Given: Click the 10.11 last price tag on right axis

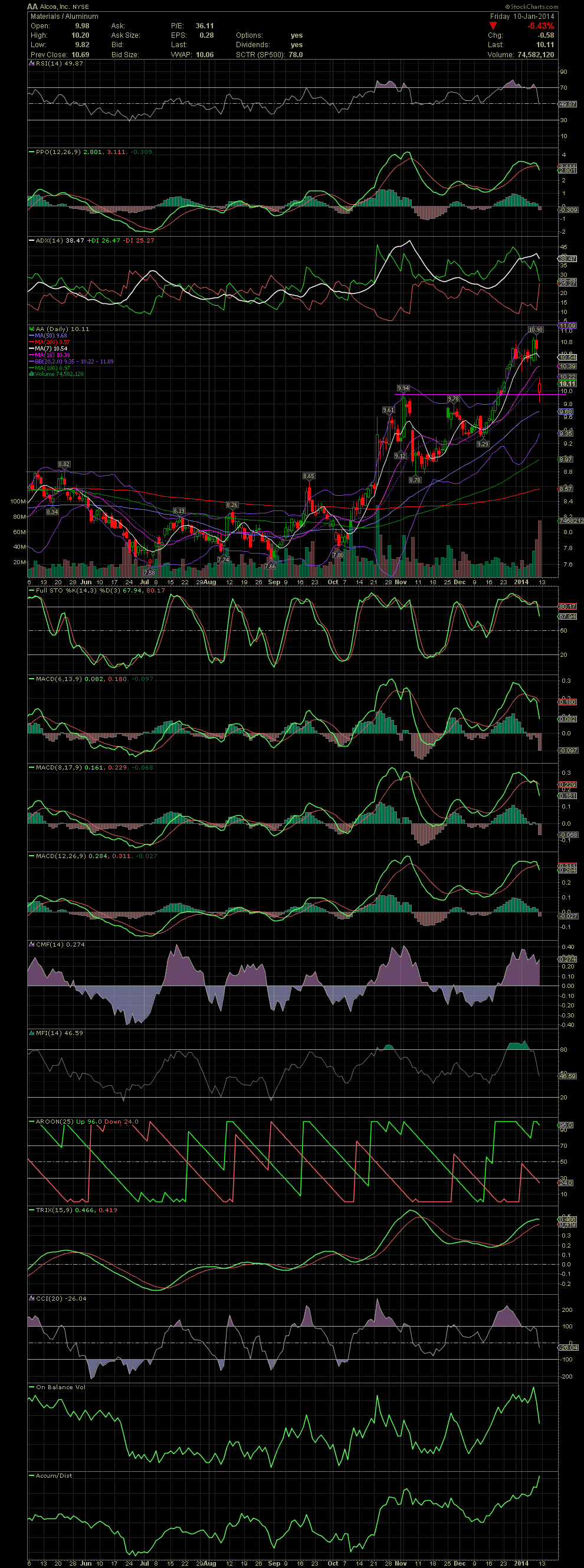Looking at the screenshot, I should (x=567, y=384).
